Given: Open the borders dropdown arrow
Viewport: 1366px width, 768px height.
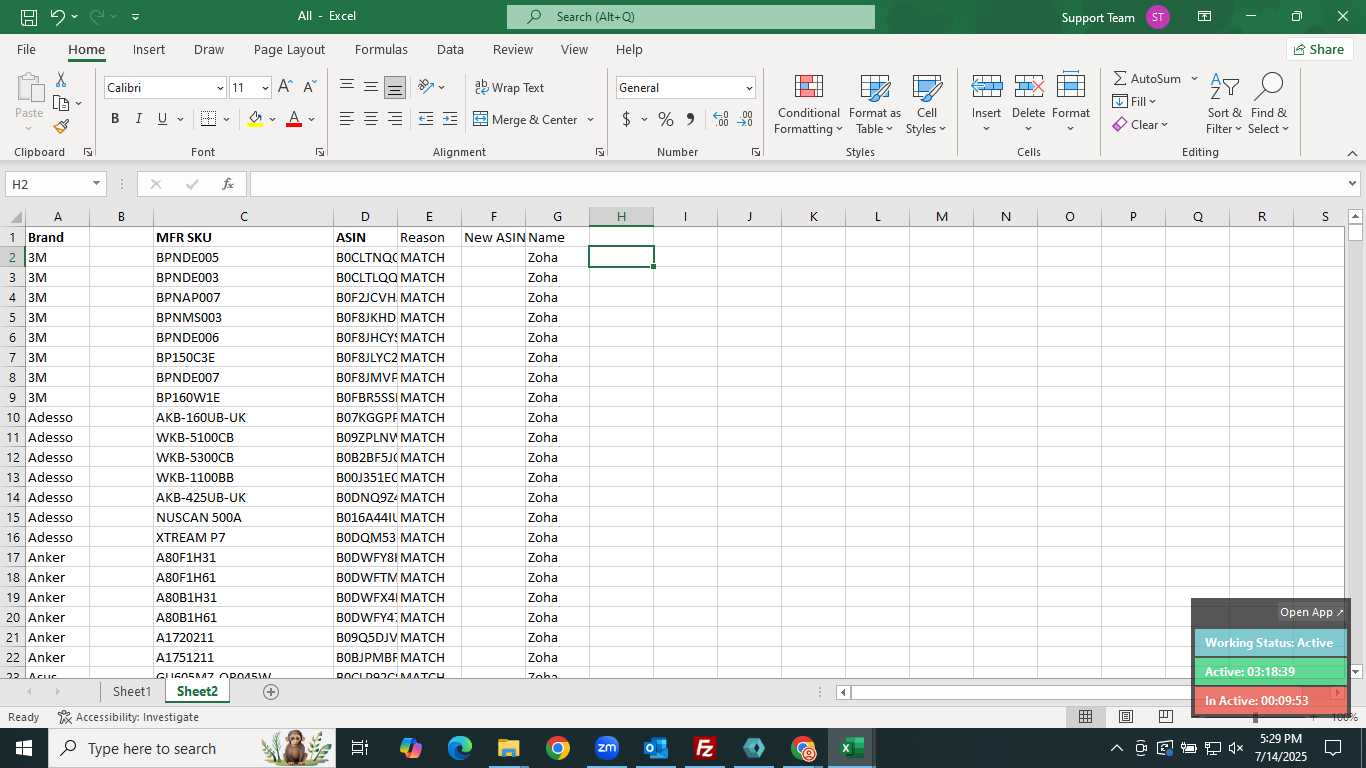Looking at the screenshot, I should coord(227,119).
